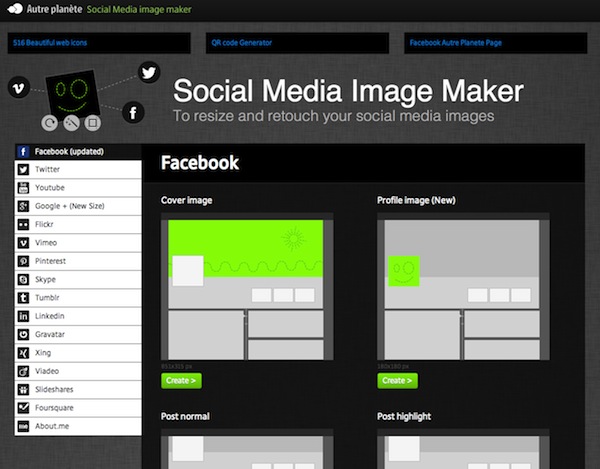
Task: Open the QR code Generator link
Action: tap(242, 43)
